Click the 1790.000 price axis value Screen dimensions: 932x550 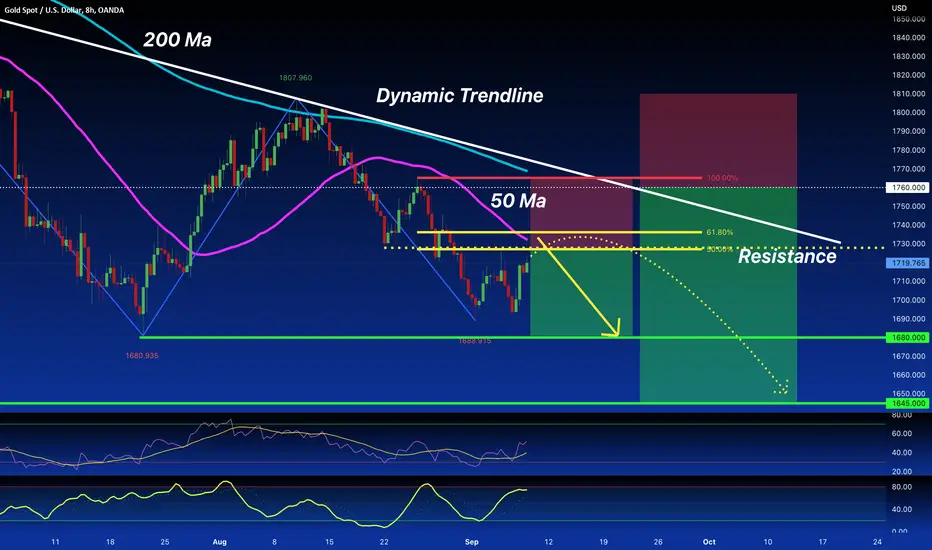pos(909,131)
